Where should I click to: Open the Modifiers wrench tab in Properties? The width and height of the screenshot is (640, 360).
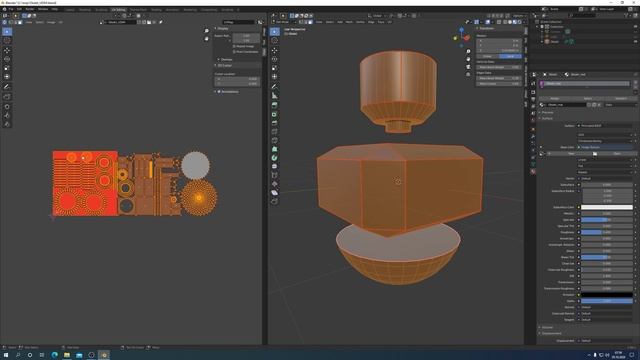(x=533, y=136)
